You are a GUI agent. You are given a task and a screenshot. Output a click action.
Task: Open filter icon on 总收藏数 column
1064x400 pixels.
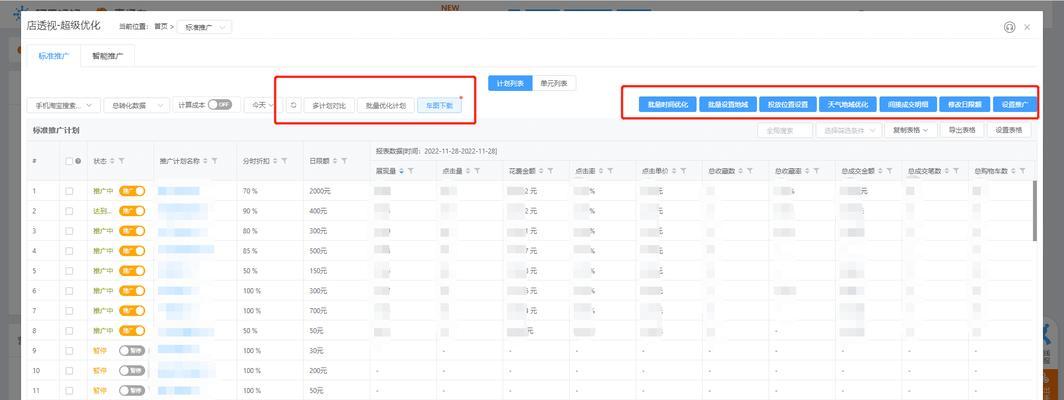pos(750,171)
